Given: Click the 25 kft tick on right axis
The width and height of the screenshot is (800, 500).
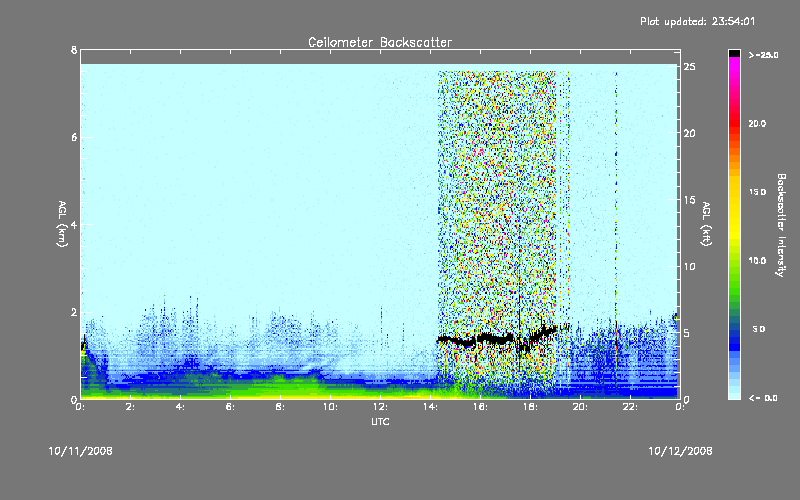Looking at the screenshot, I should click(x=689, y=67).
